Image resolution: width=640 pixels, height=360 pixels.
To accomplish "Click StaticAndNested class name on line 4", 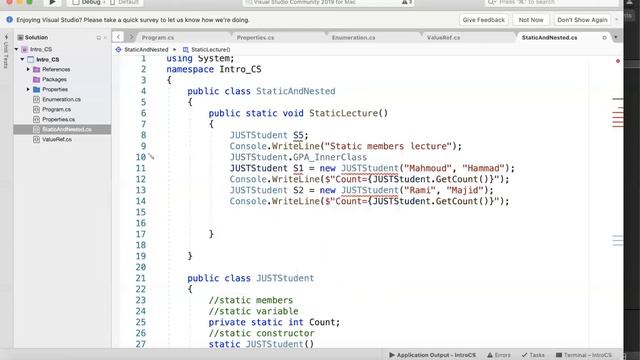I will click(296, 91).
